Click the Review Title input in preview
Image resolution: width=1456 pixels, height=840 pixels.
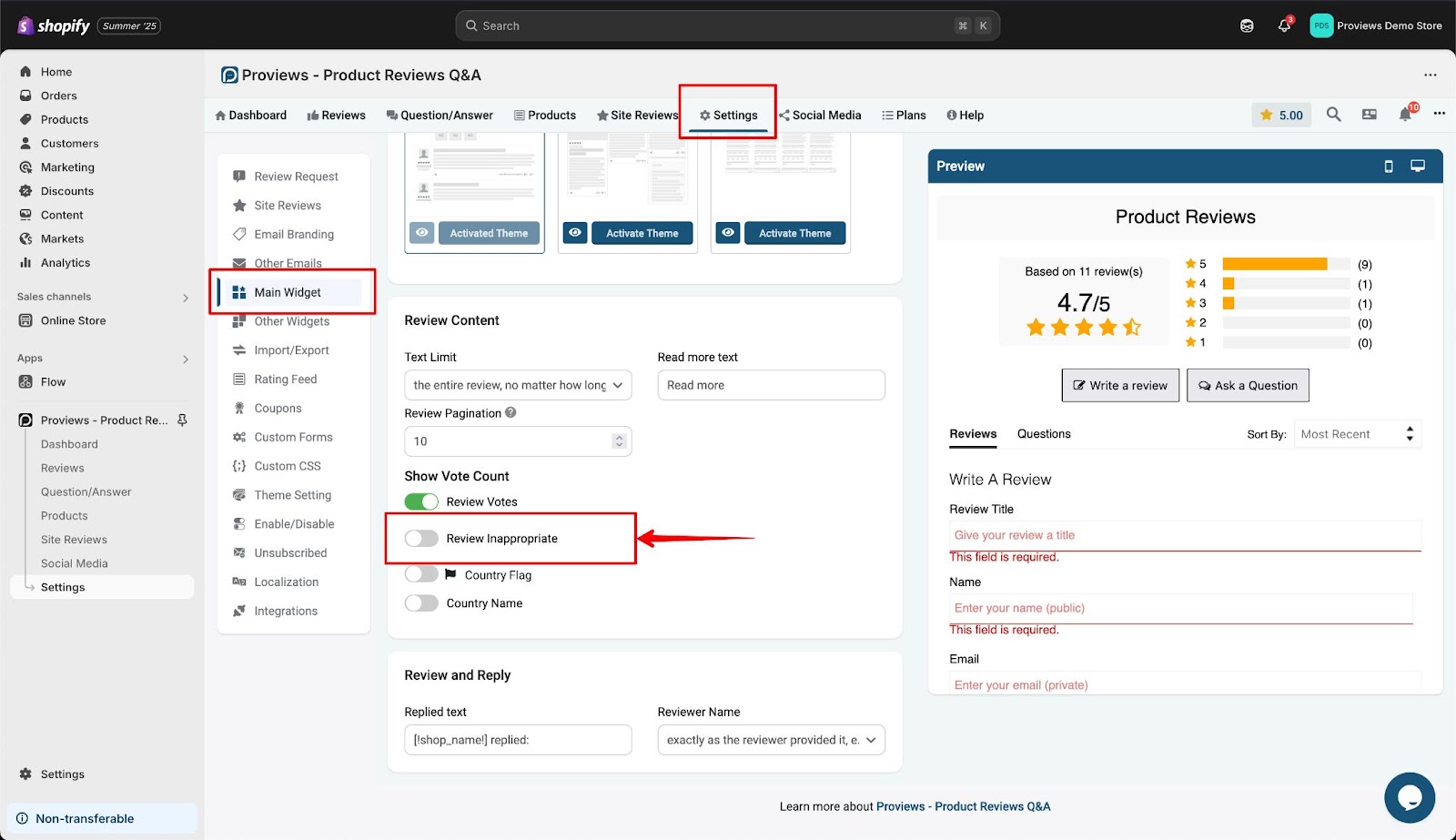pos(1185,535)
